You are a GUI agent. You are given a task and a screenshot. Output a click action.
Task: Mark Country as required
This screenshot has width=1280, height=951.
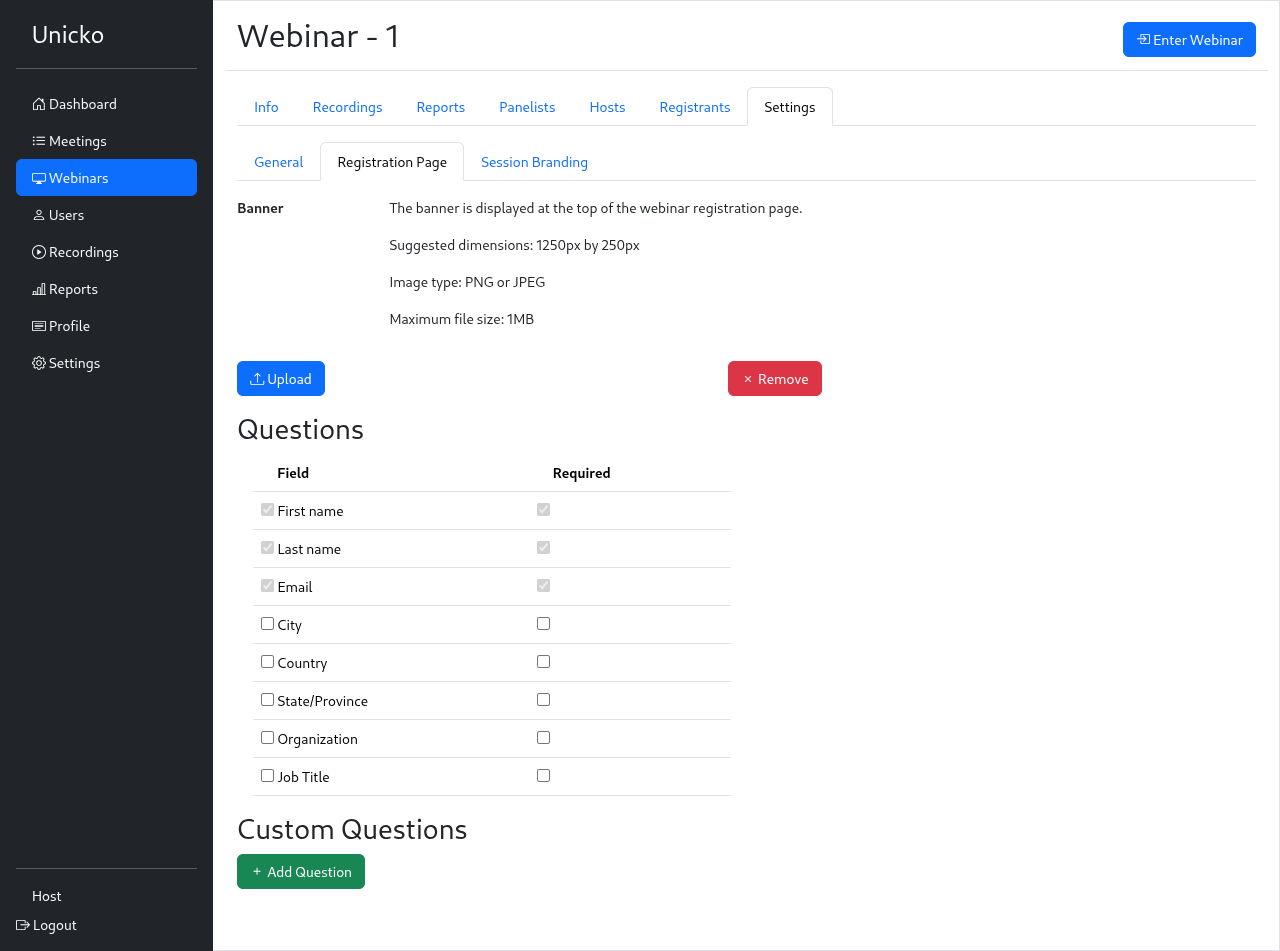(x=543, y=662)
